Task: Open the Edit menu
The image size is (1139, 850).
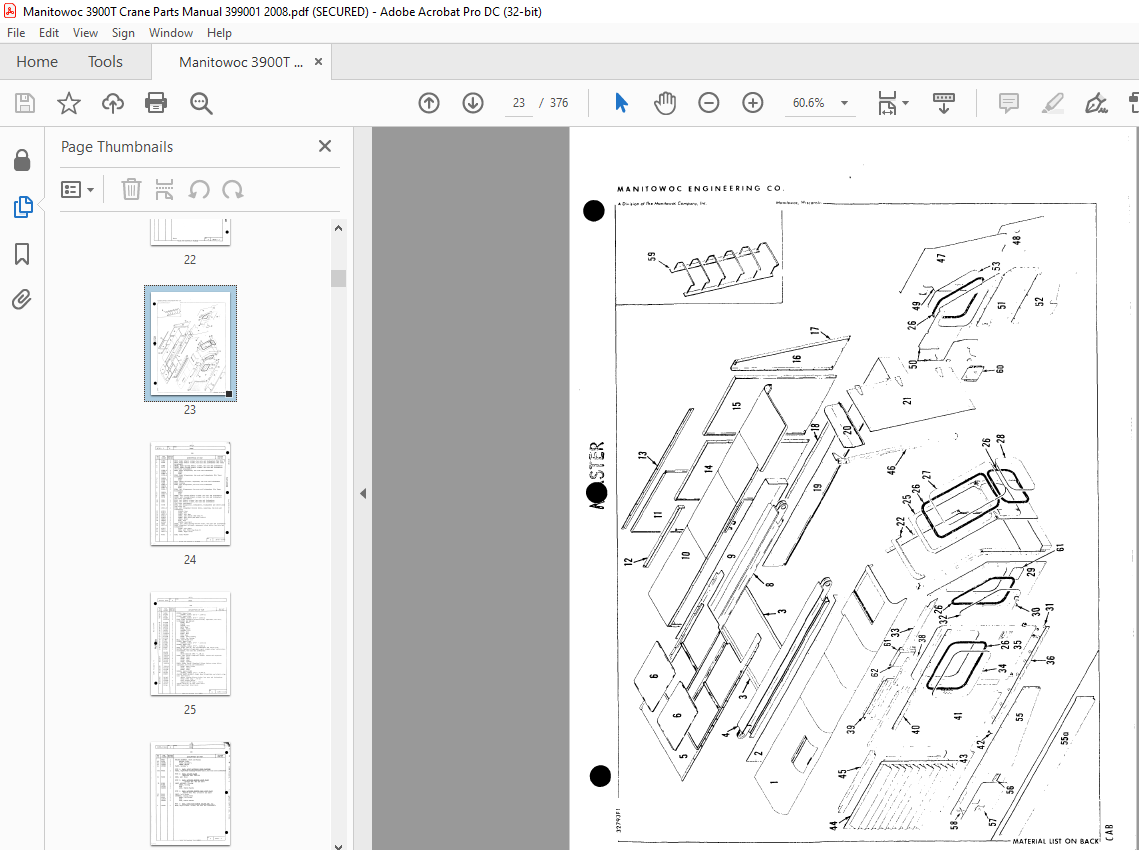Action: [x=49, y=33]
